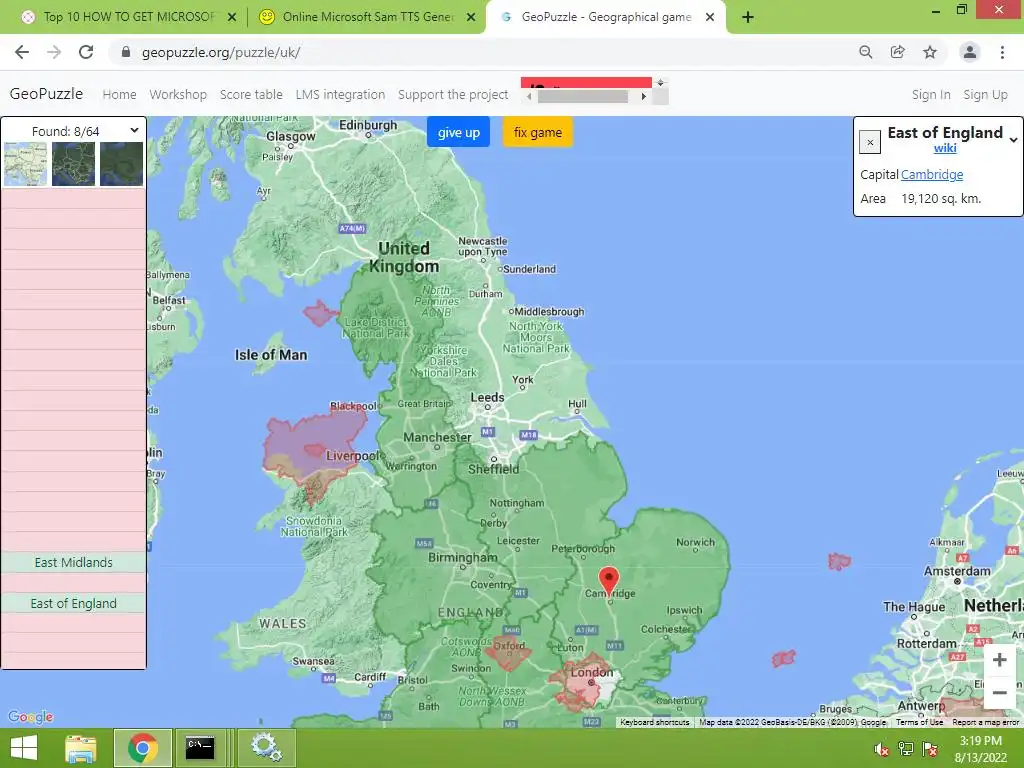The image size is (1024, 768).
Task: Click Keyboard shortcuts on map footer
Action: coord(654,722)
